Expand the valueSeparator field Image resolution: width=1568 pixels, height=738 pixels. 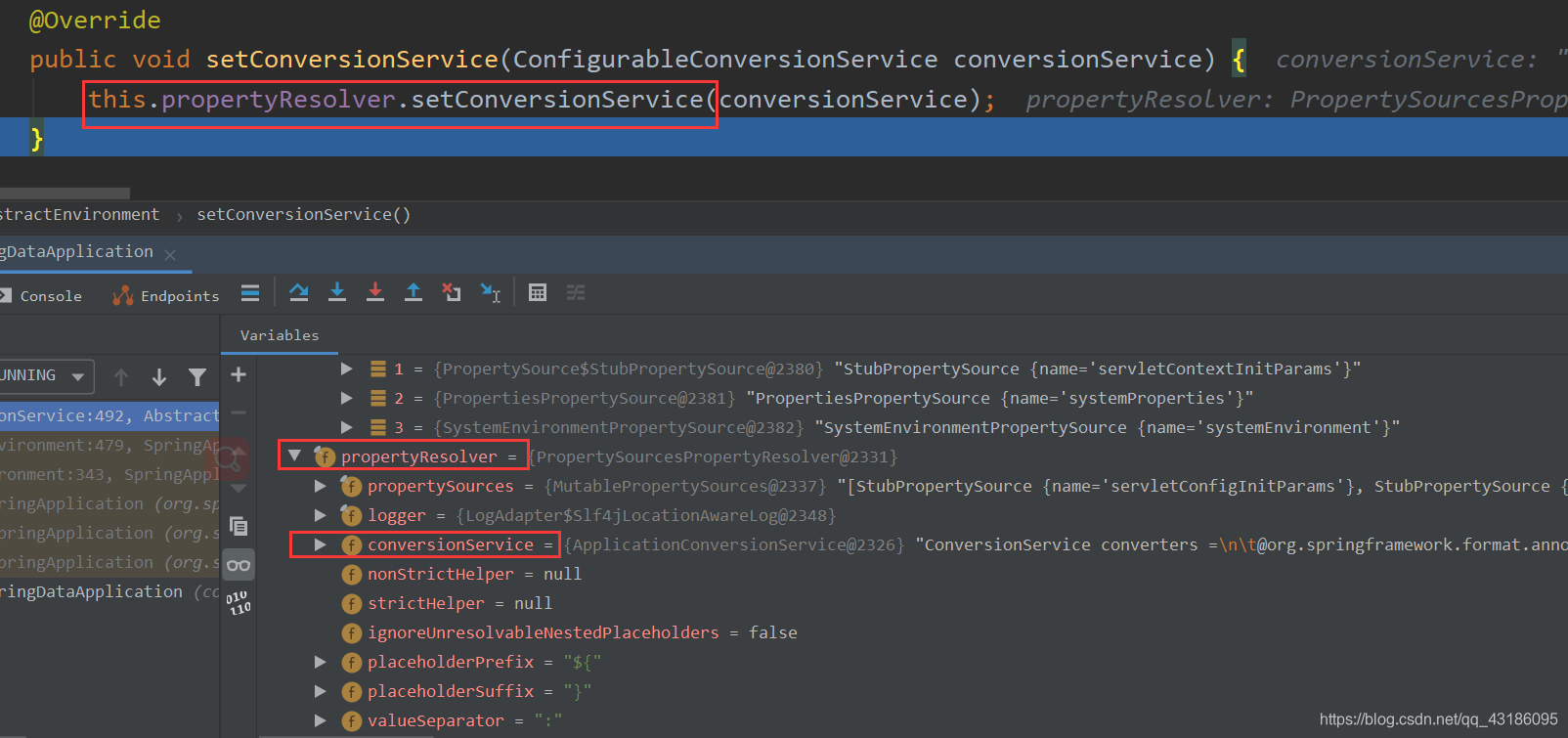pyautogui.click(x=320, y=720)
